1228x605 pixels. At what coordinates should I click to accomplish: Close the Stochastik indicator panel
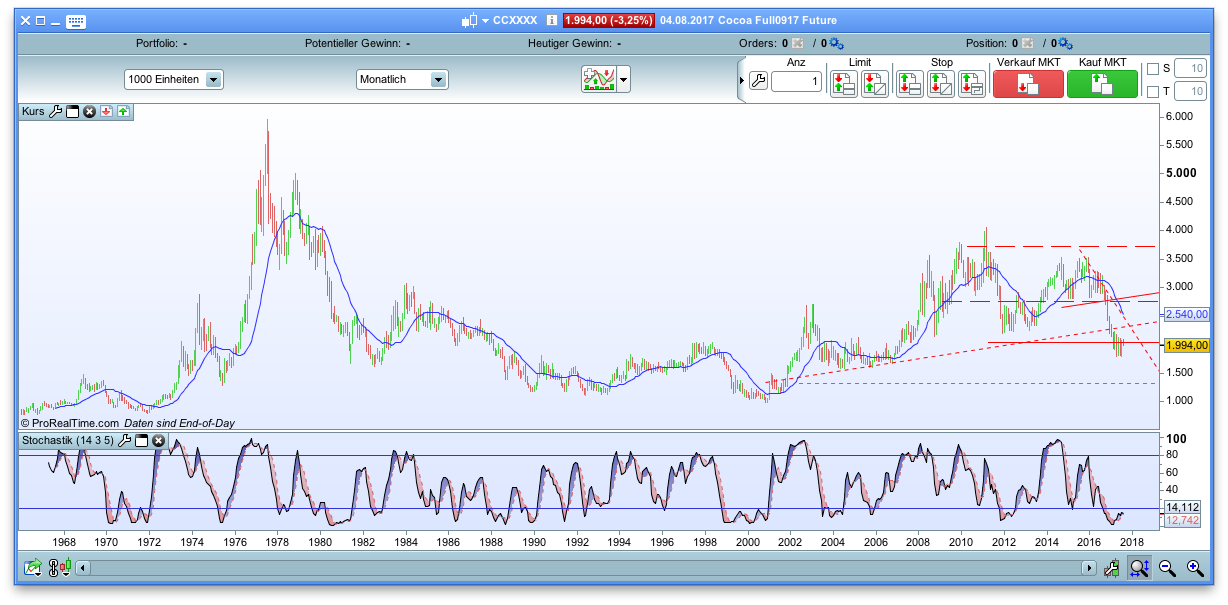point(158,440)
